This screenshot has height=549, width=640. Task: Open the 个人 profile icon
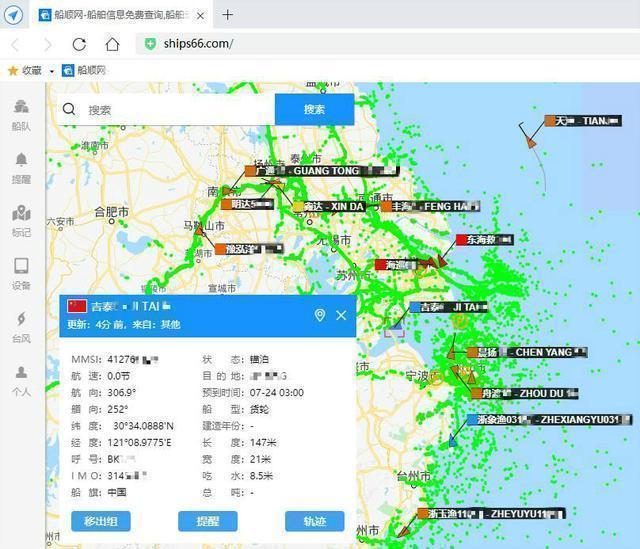point(21,372)
